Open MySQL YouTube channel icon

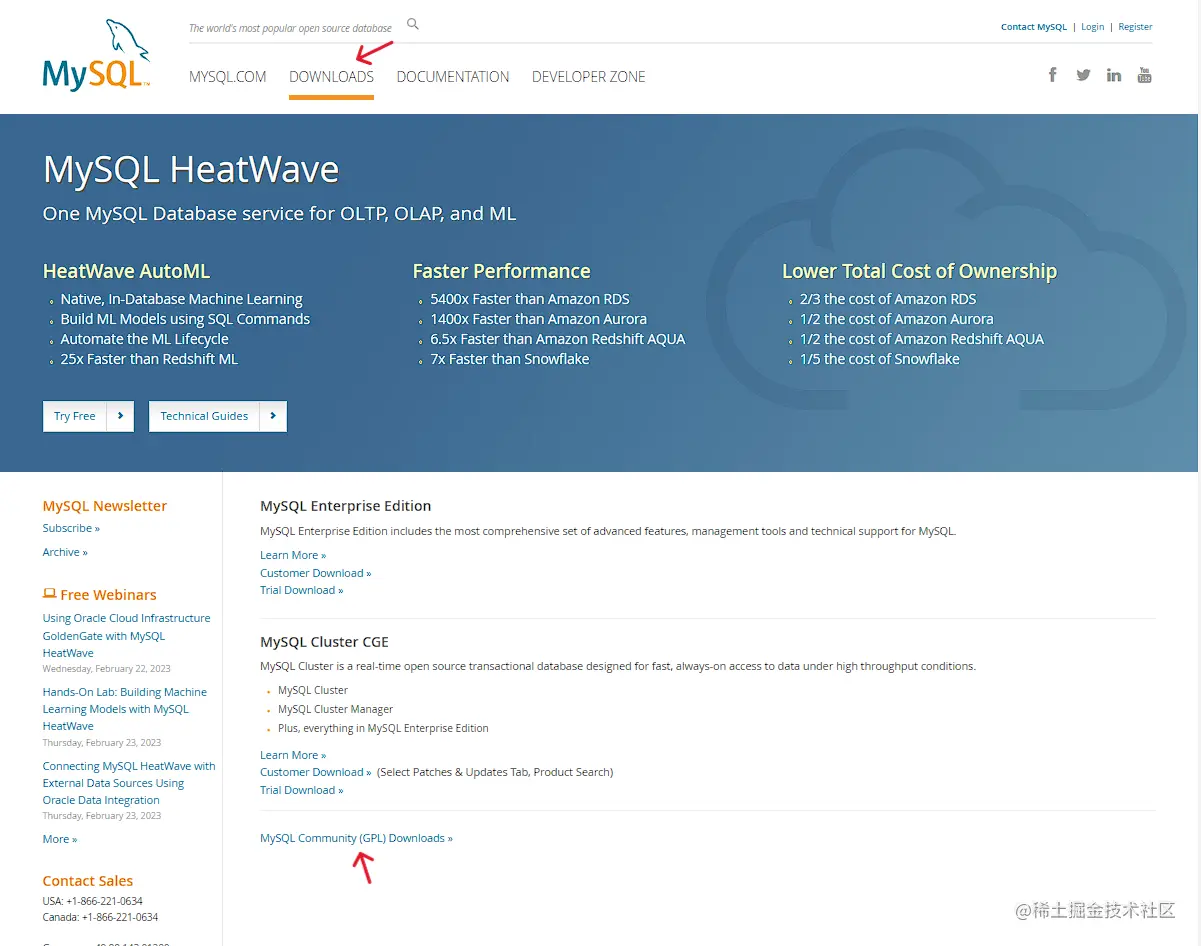[x=1145, y=75]
